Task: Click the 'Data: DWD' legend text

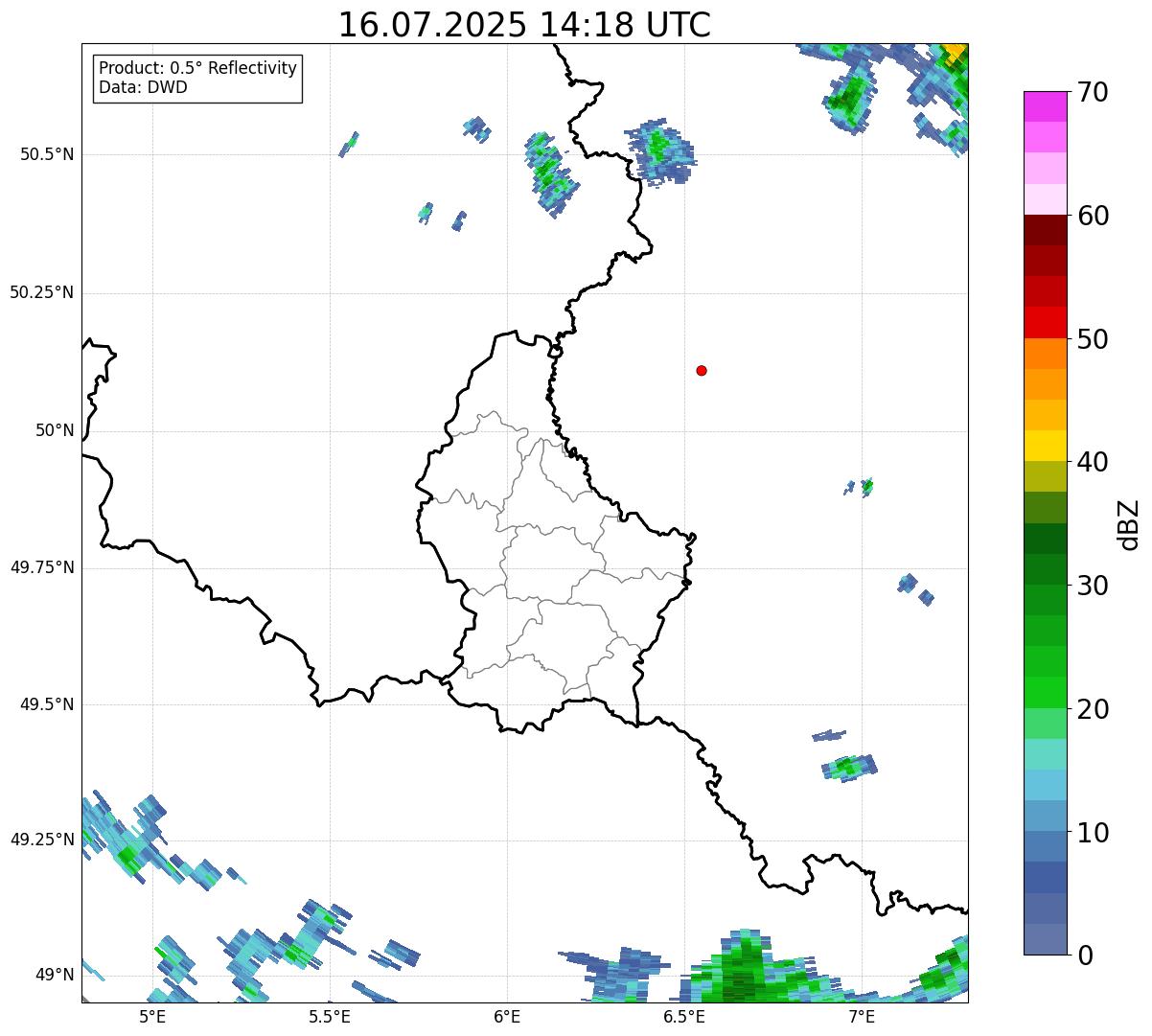Action: [143, 87]
